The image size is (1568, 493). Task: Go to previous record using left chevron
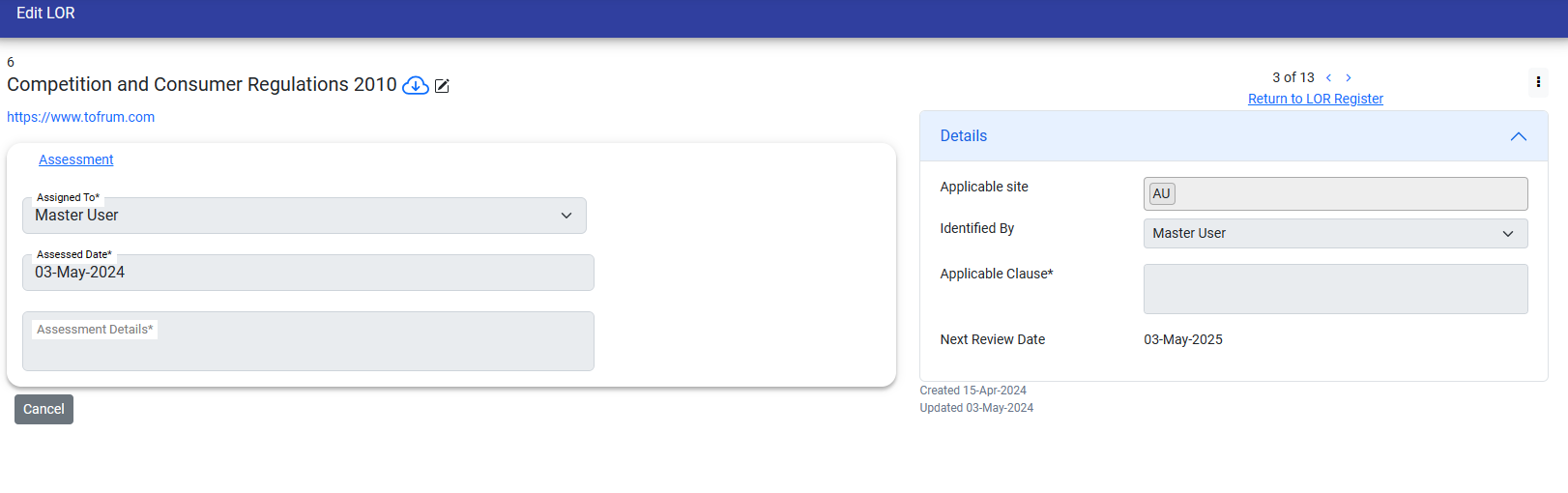[x=1328, y=78]
